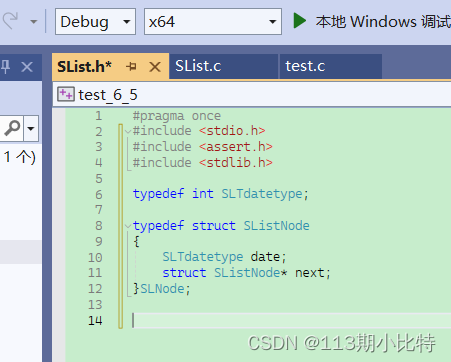Switch to the SList.c tab
This screenshot has width=451, height=362.
pos(223,66)
